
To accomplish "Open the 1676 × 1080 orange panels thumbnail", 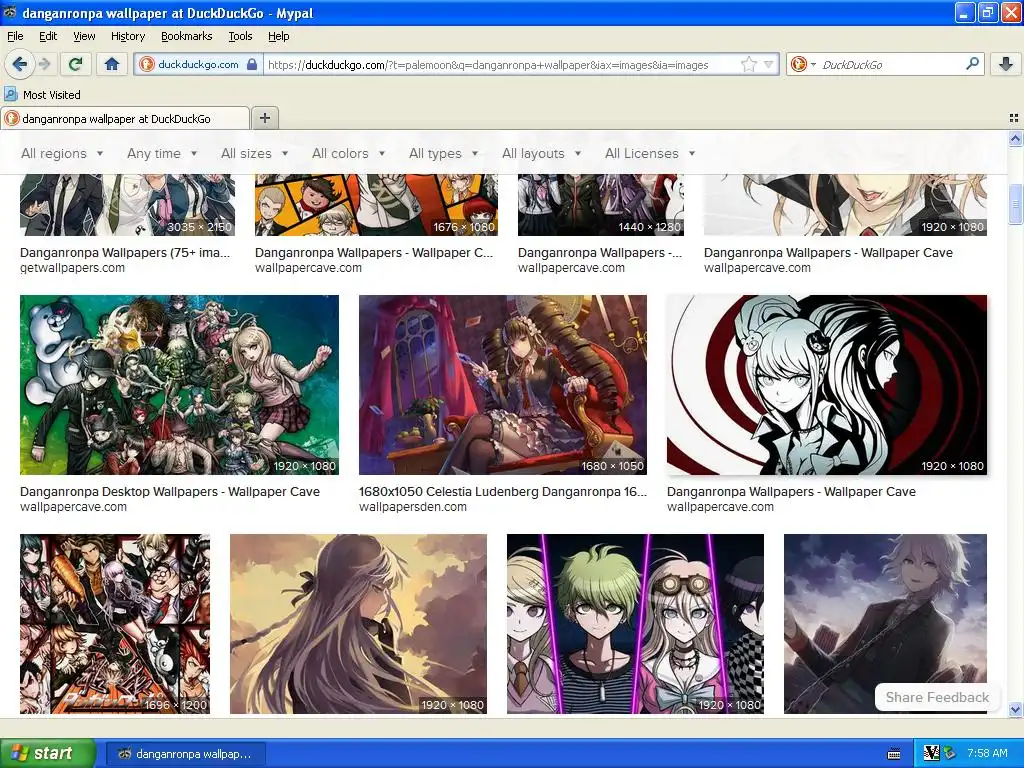I will [x=376, y=205].
